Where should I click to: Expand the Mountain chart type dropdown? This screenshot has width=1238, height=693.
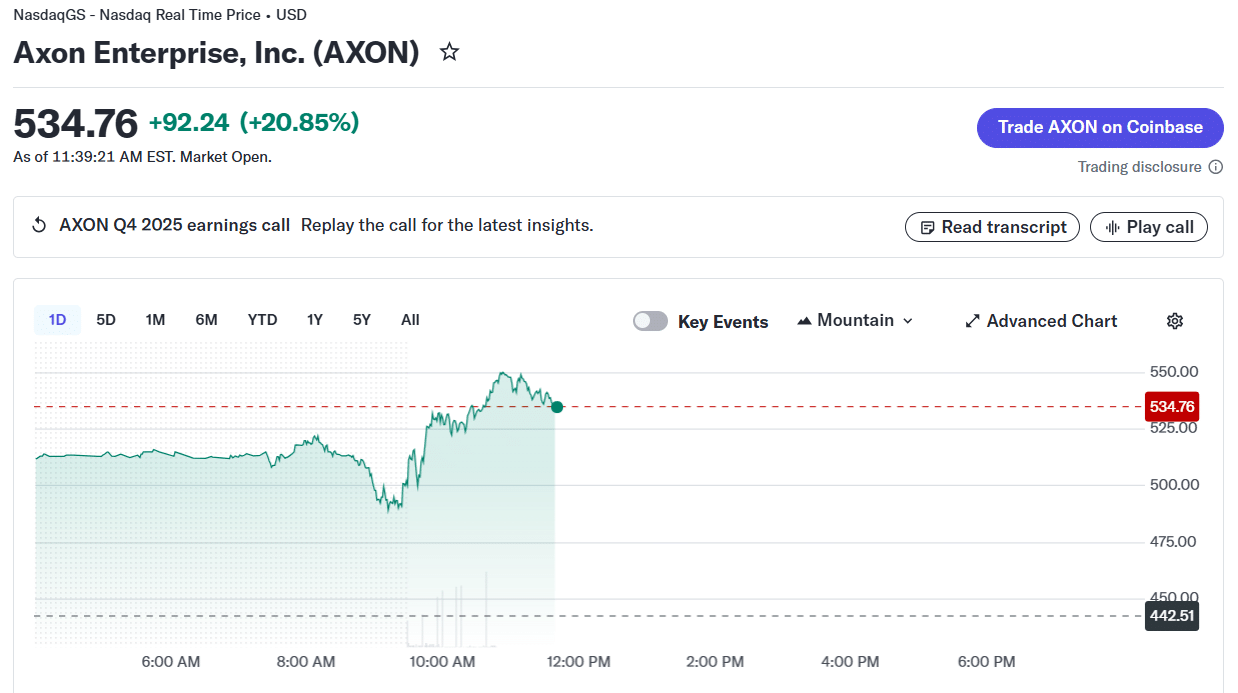pos(908,321)
